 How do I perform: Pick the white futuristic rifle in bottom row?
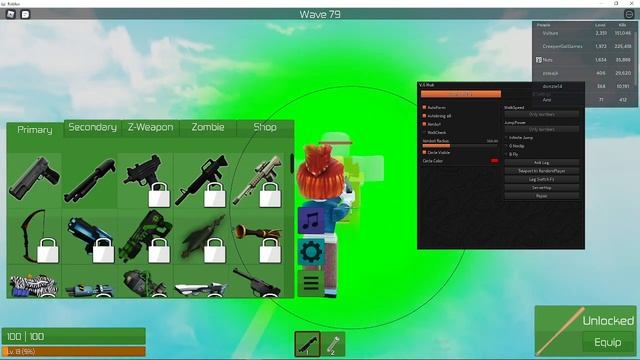(x=201, y=282)
